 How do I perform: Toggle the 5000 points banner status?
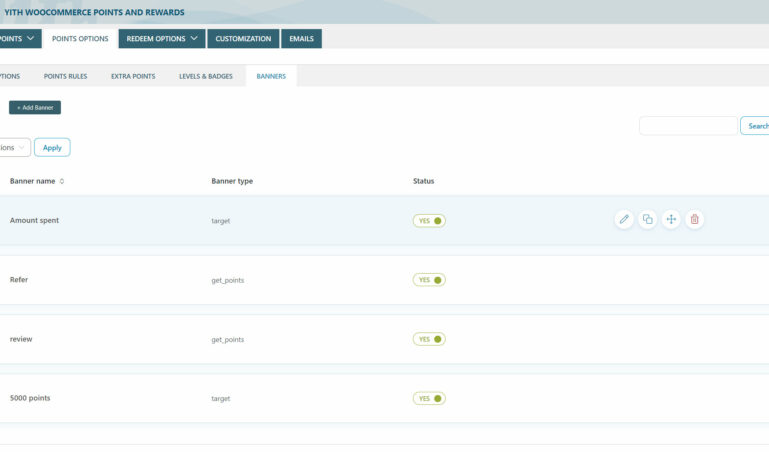(x=429, y=398)
